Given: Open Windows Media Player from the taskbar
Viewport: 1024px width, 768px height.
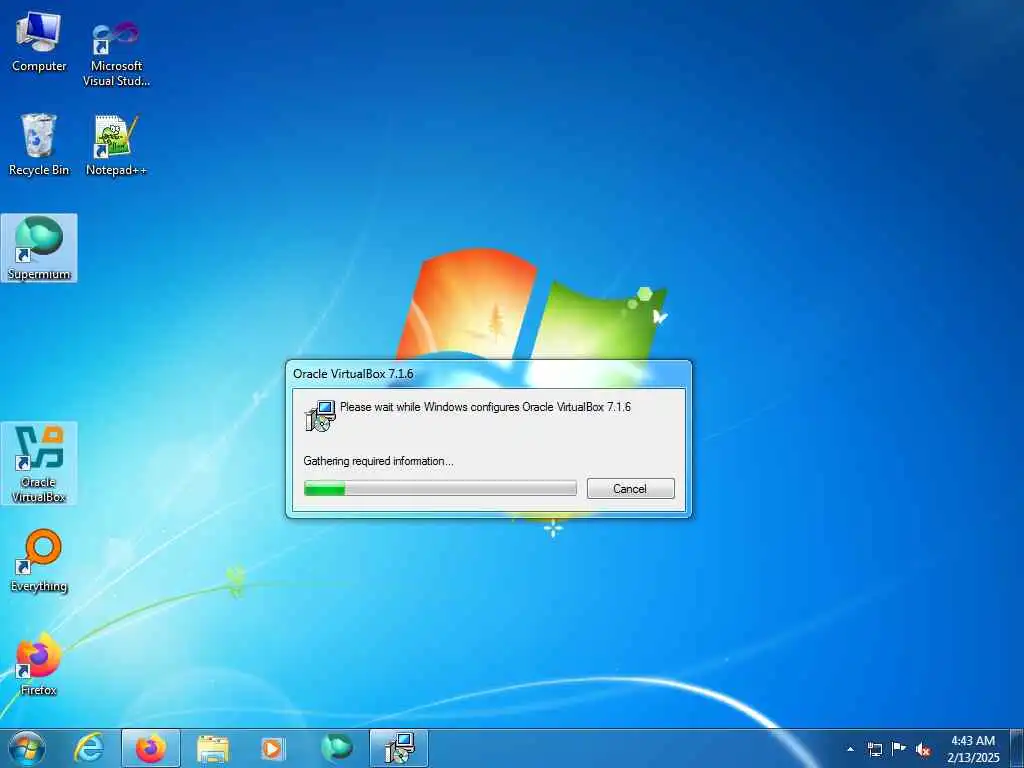Looking at the screenshot, I should (x=274, y=749).
